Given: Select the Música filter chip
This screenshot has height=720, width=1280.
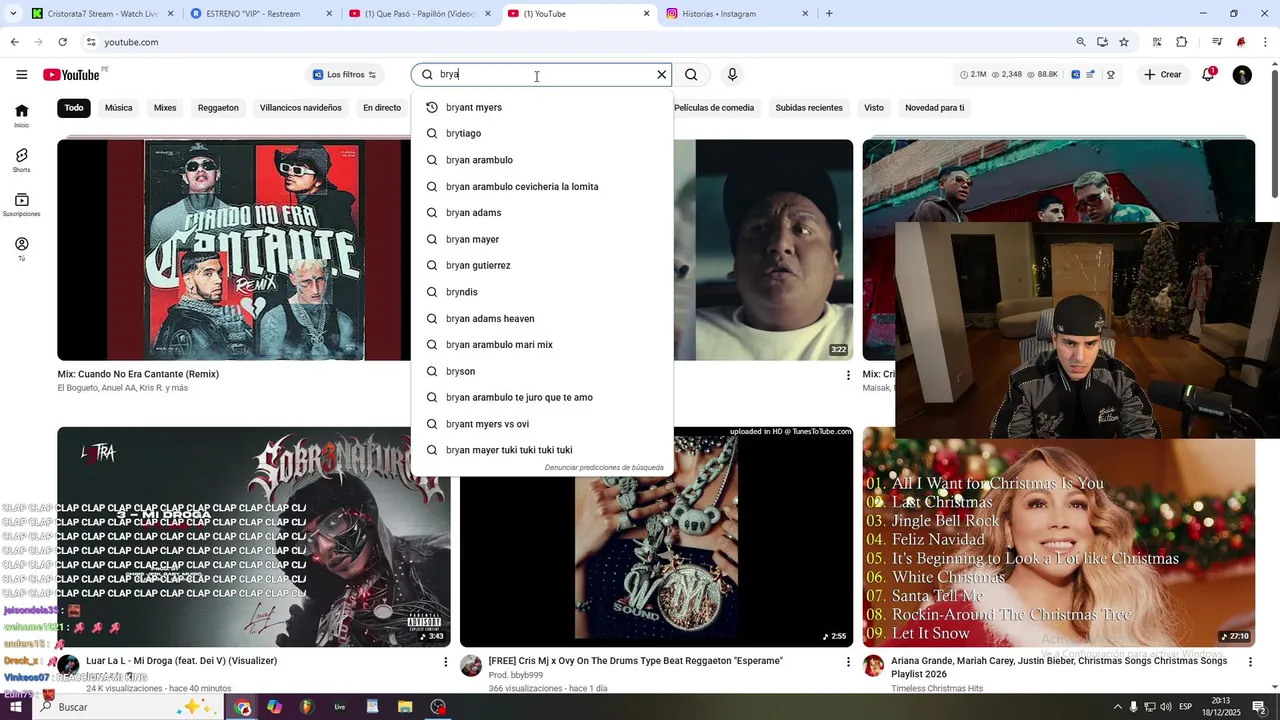Looking at the screenshot, I should pos(119,108).
